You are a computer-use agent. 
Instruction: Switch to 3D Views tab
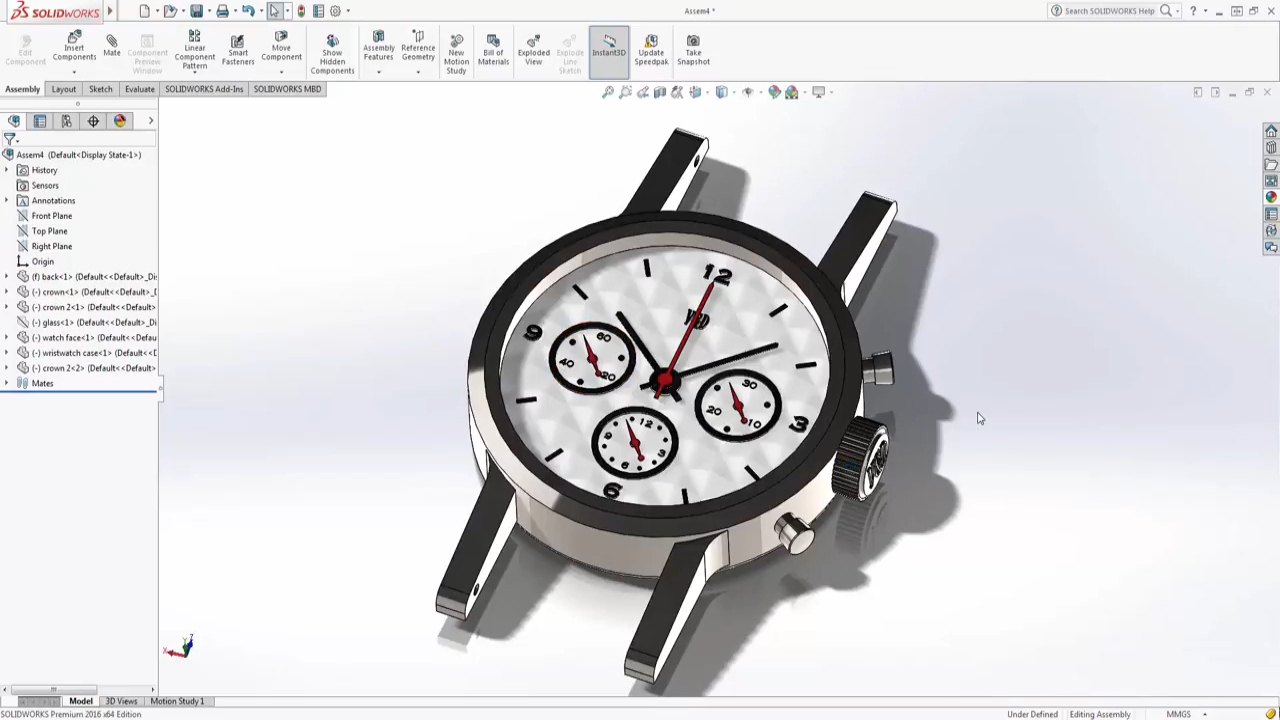point(121,701)
